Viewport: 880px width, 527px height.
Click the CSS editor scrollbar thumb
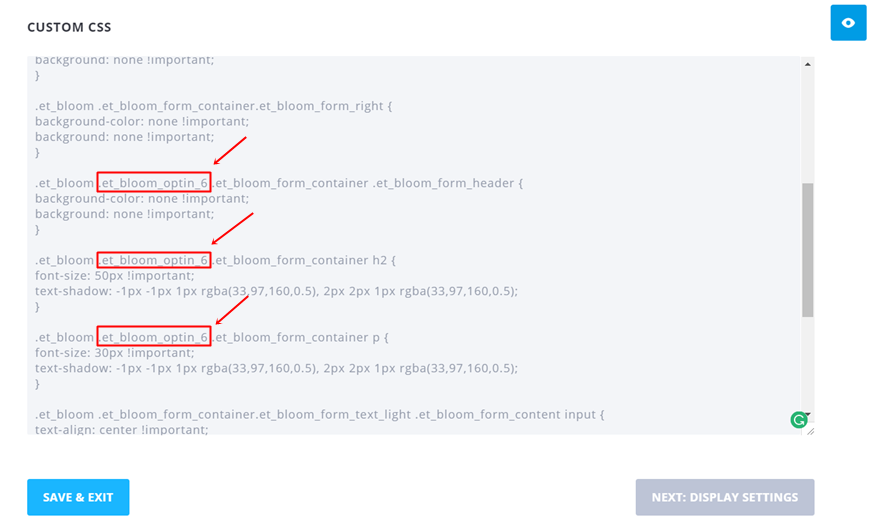[x=807, y=250]
